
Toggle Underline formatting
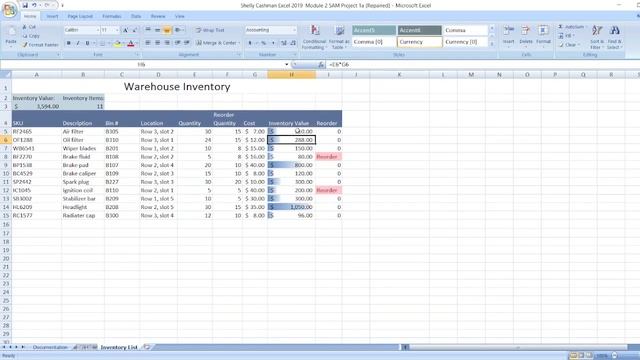pyautogui.click(x=87, y=43)
